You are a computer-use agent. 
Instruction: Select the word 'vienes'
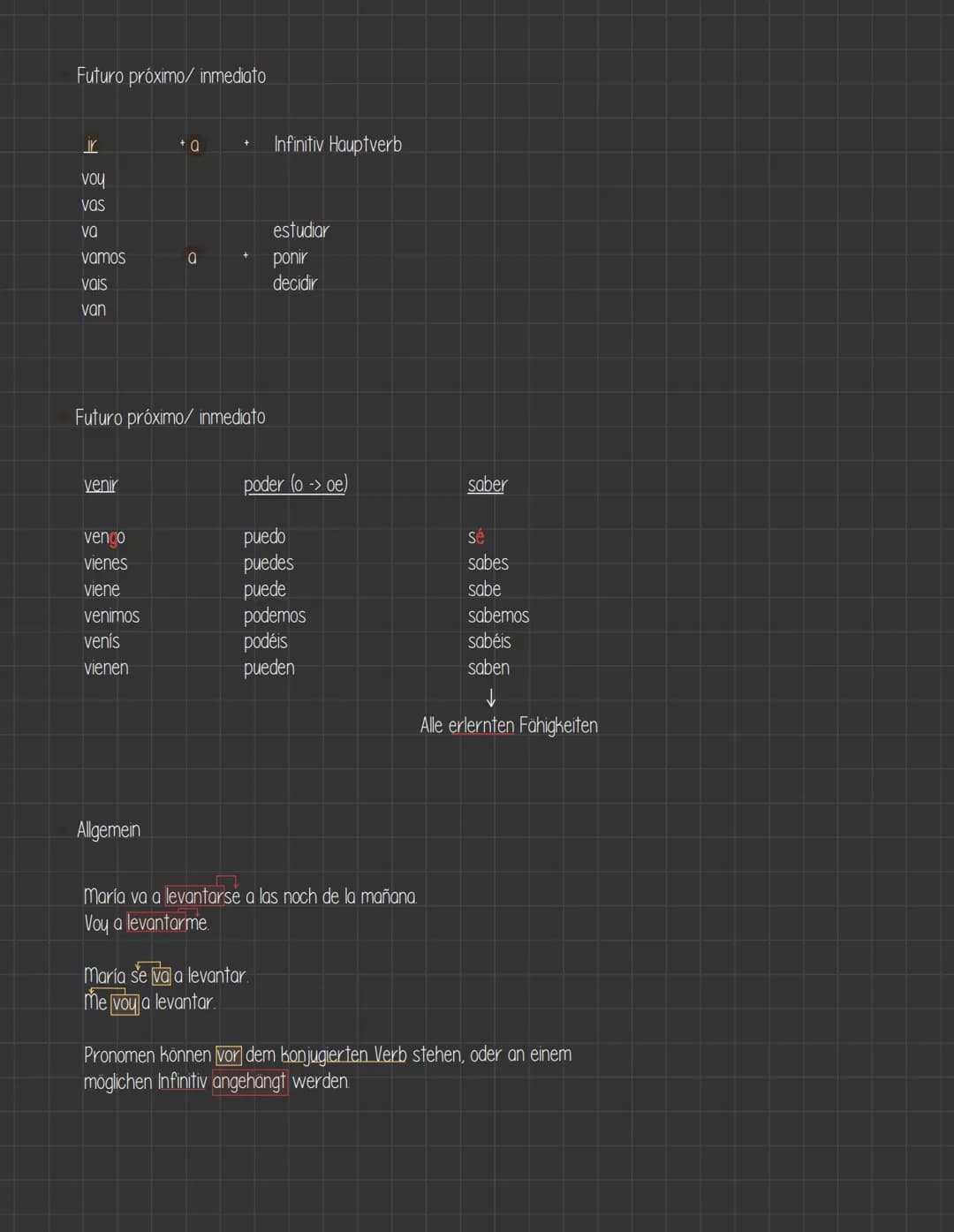click(105, 563)
